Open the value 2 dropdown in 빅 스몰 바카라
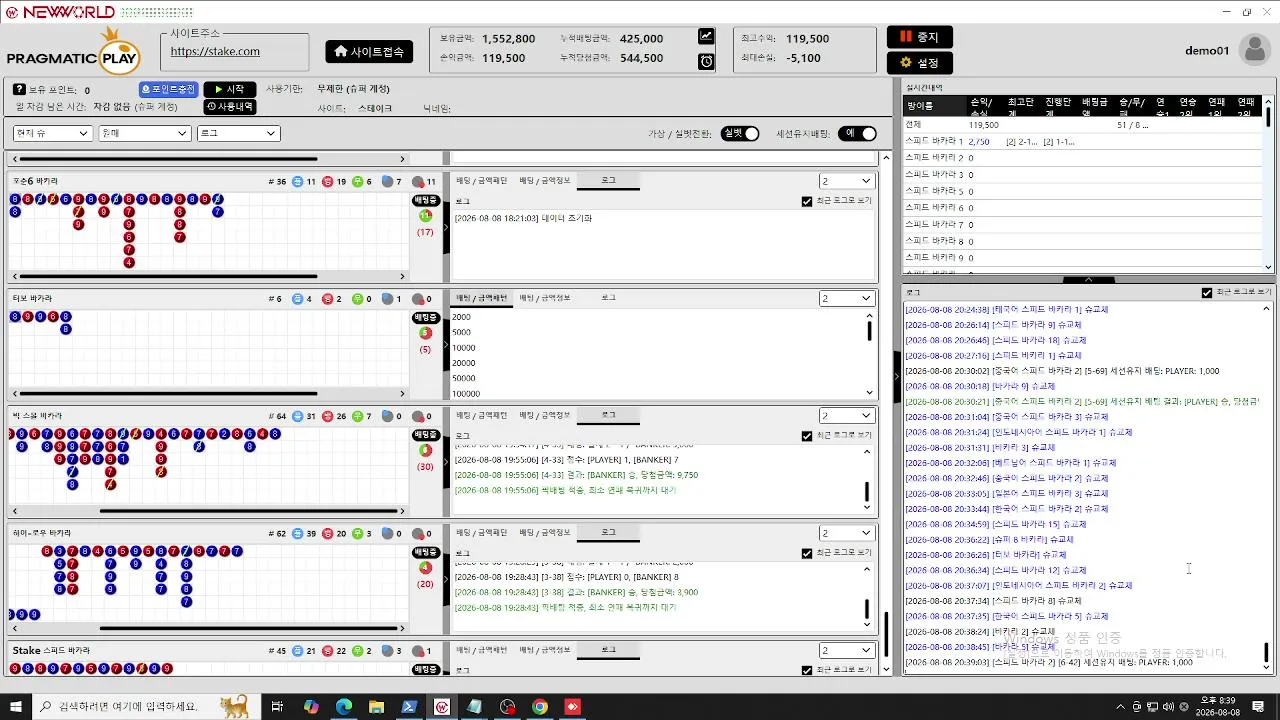 point(847,415)
